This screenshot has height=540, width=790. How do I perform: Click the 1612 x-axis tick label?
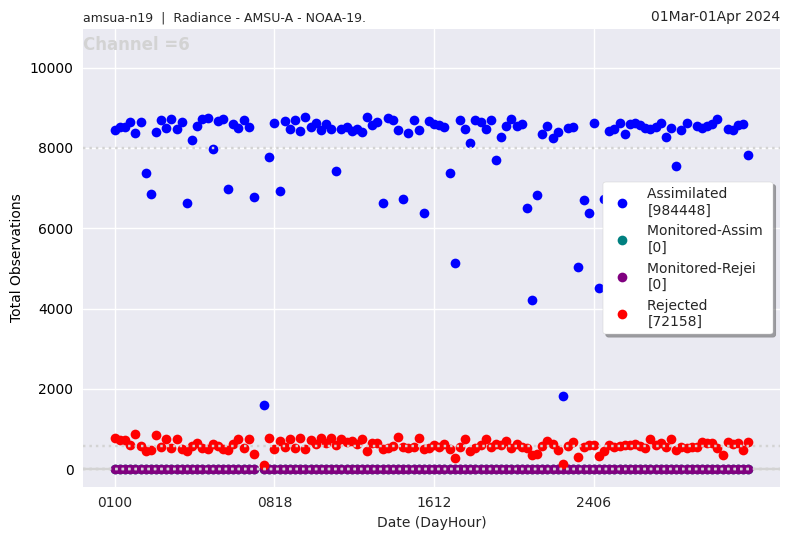434,502
